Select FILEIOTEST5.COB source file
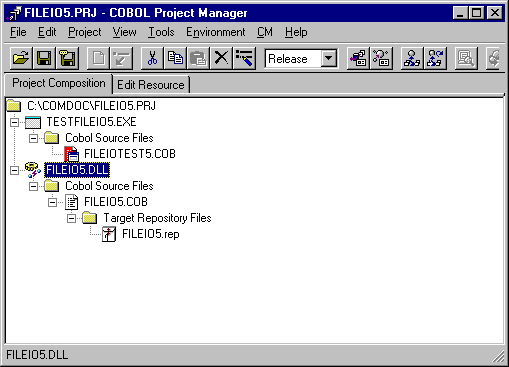Screen dimensions: 509x367 pos(130,154)
